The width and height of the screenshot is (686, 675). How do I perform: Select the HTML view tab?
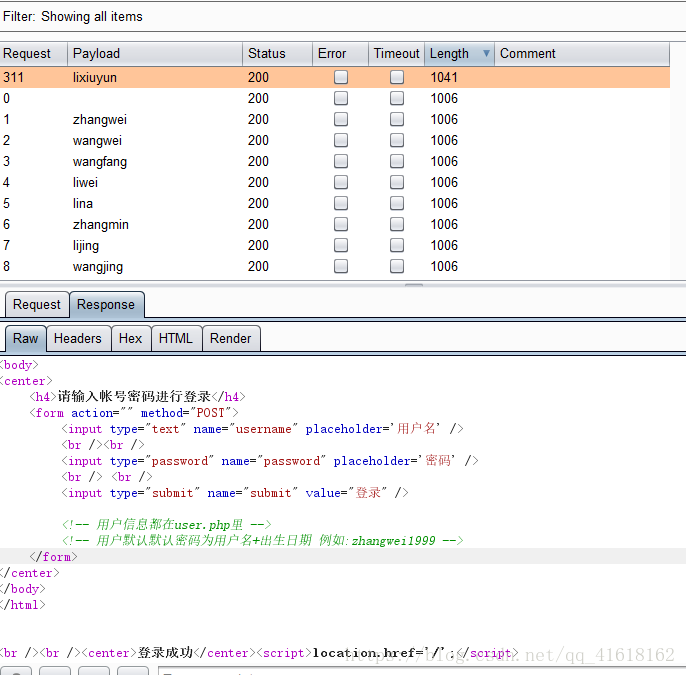tap(176, 339)
